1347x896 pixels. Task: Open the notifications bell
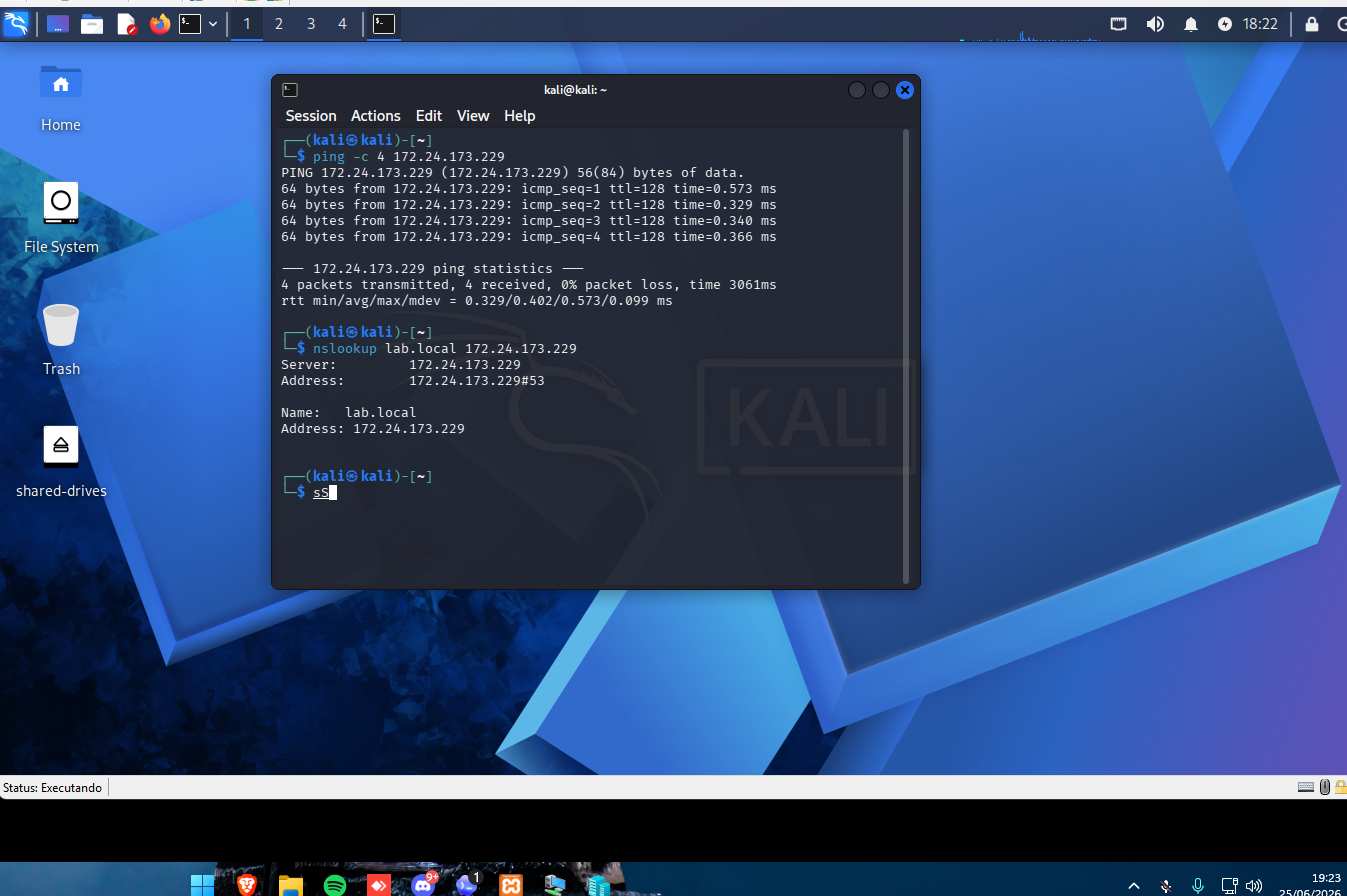[1191, 24]
